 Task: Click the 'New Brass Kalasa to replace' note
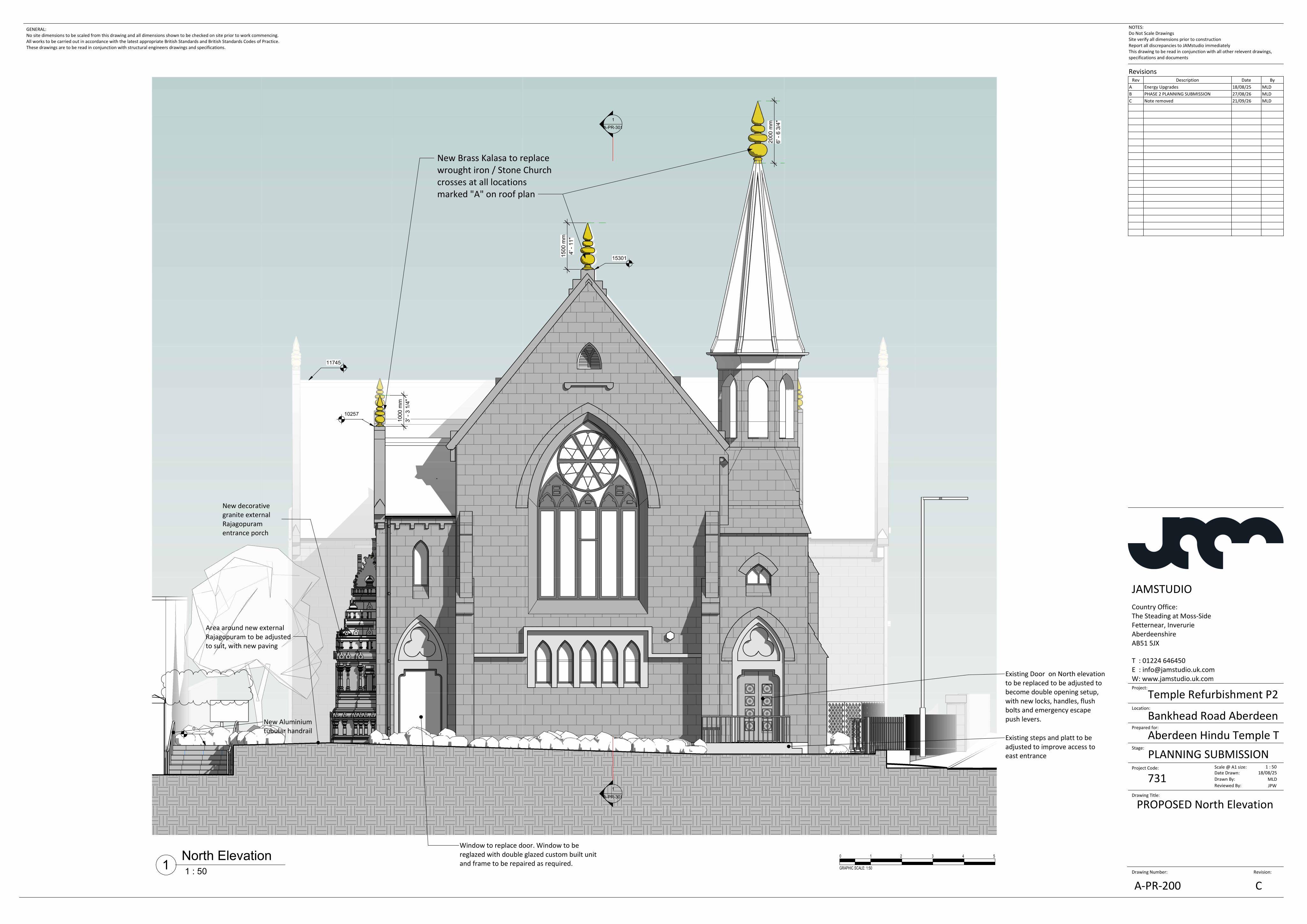click(494, 176)
